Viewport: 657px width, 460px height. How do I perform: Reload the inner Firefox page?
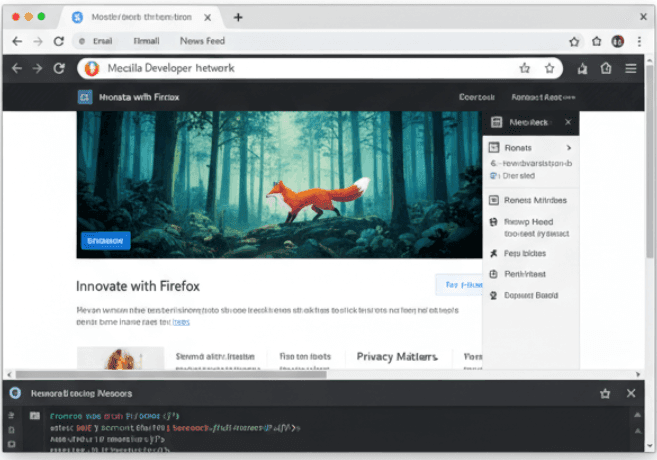59,68
